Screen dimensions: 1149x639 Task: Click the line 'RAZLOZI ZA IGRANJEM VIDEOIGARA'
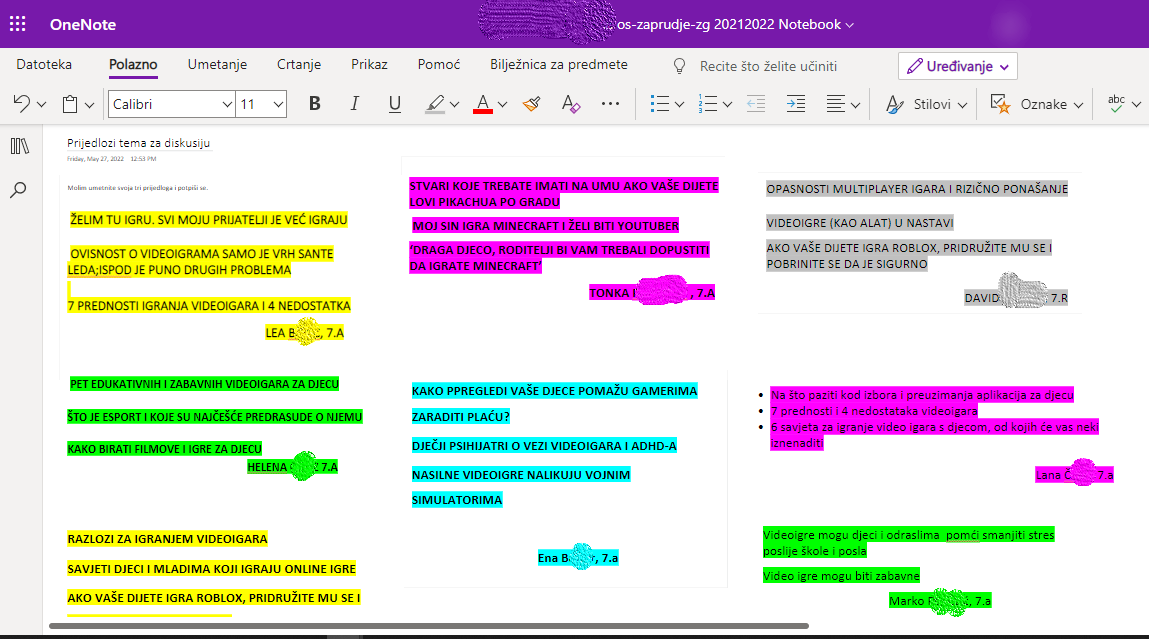point(167,539)
